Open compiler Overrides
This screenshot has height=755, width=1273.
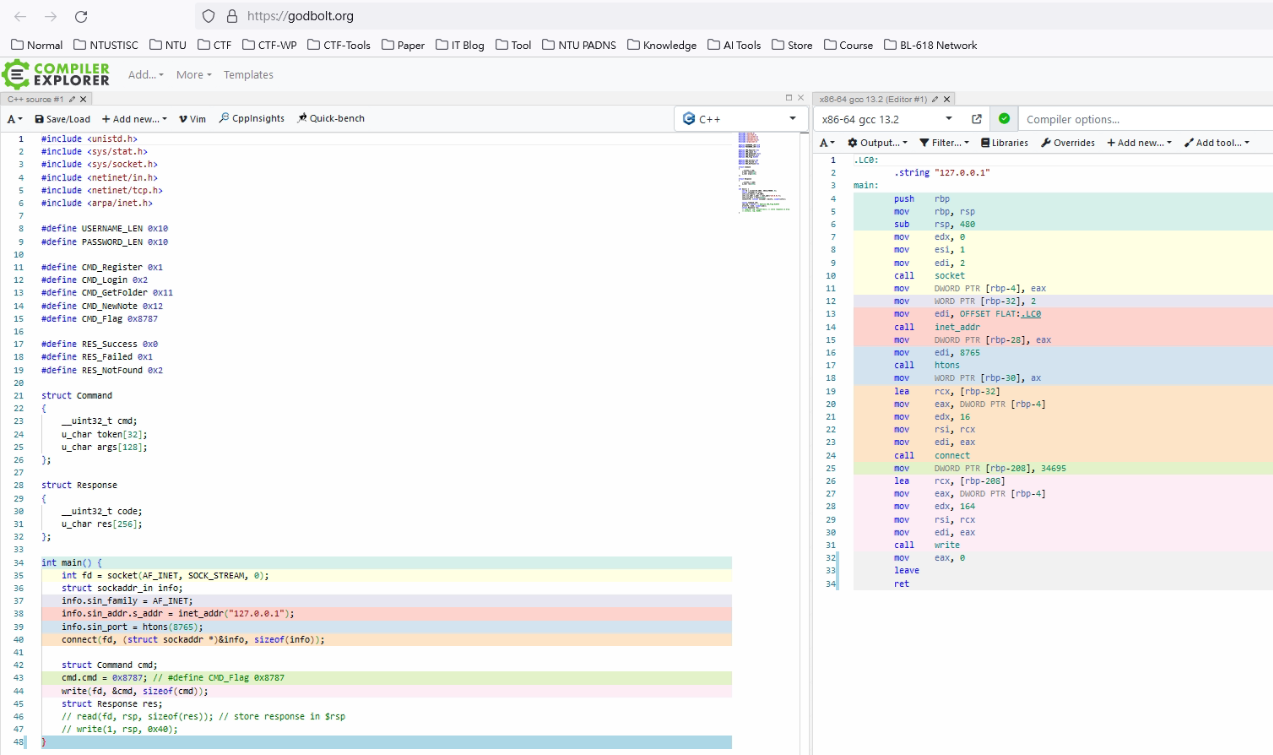point(1067,143)
